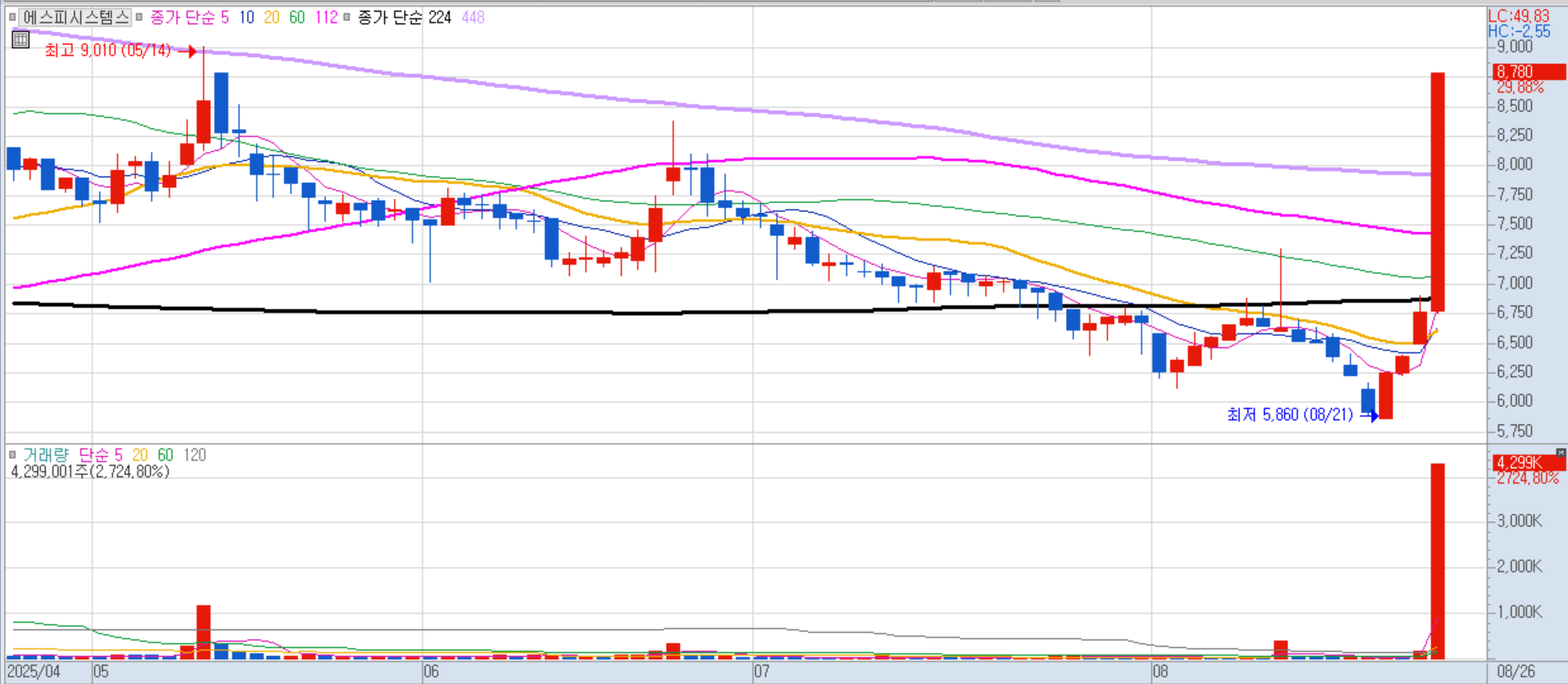Click the 7,500 price axis label
This screenshot has width=1568, height=684.
pos(1515,224)
